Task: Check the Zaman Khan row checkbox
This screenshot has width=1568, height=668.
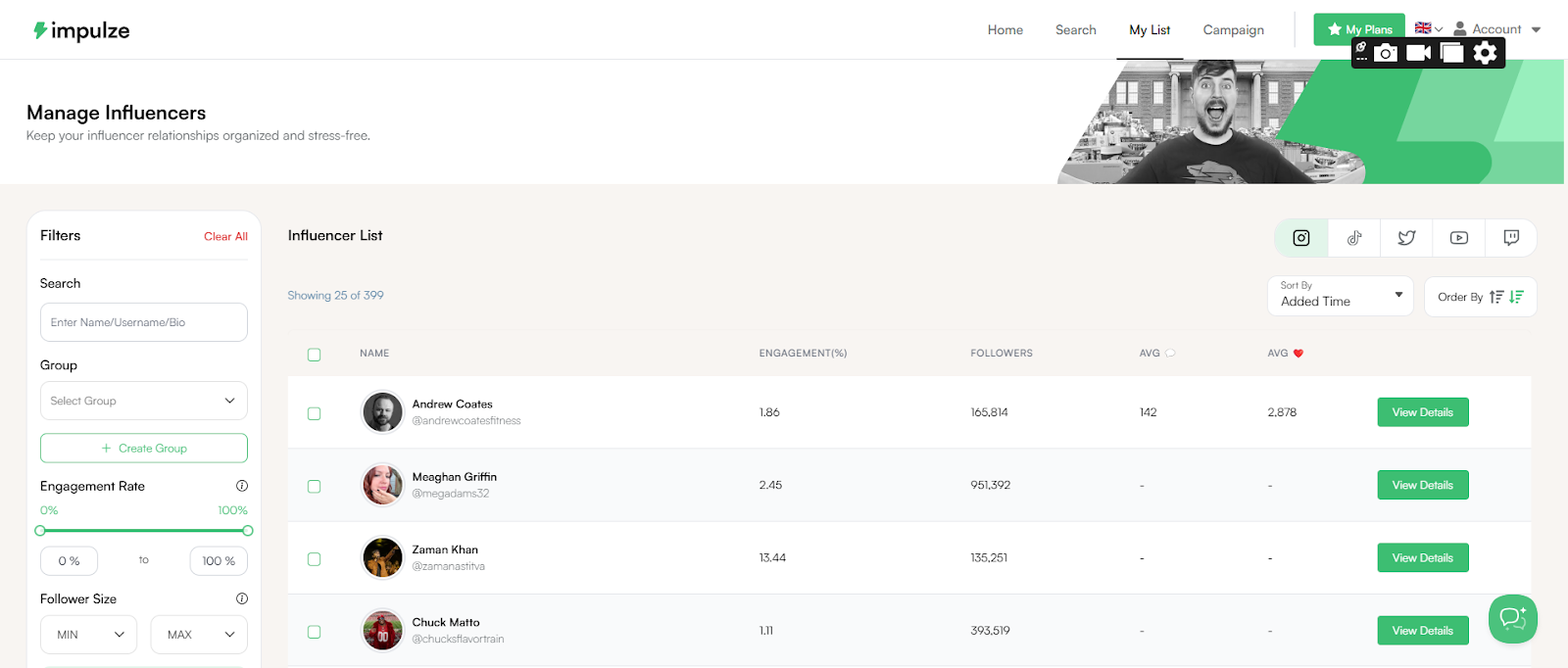Action: pyautogui.click(x=314, y=559)
